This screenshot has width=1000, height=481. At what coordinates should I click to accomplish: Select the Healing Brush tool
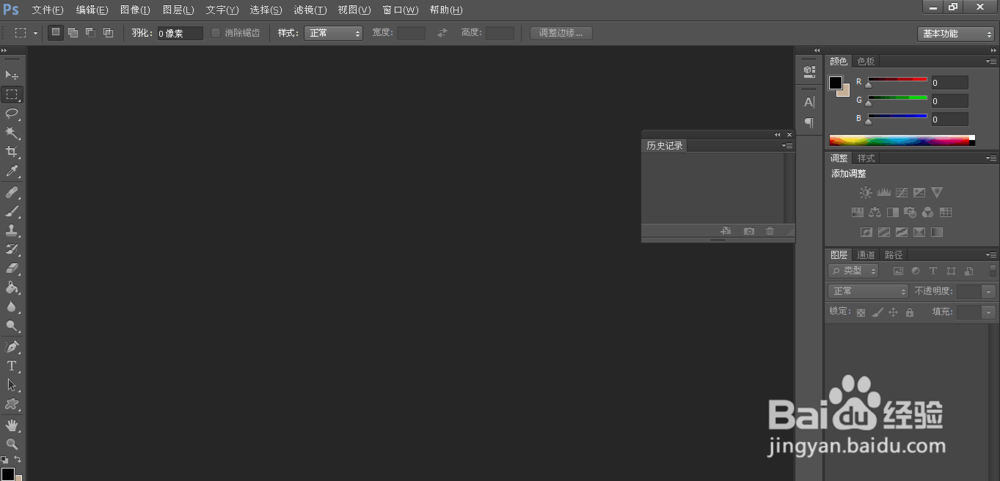point(11,192)
